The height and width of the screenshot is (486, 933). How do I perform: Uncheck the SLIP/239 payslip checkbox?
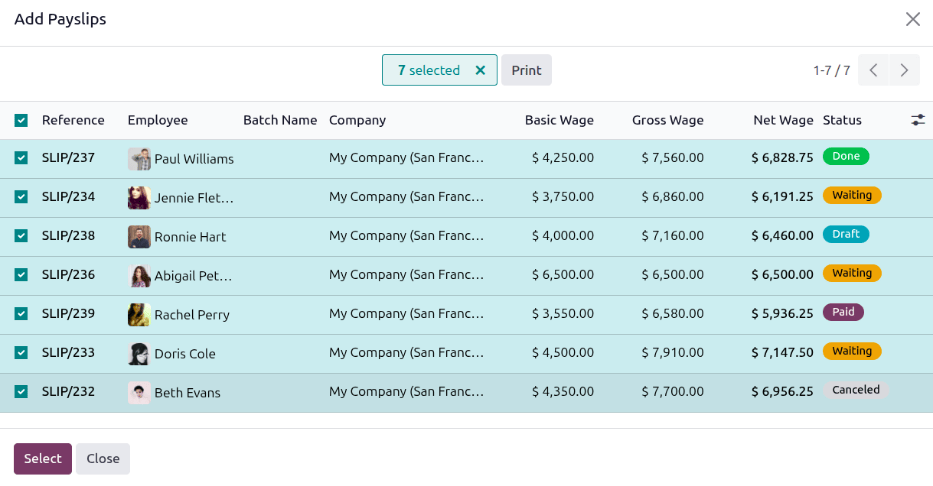click(x=21, y=314)
